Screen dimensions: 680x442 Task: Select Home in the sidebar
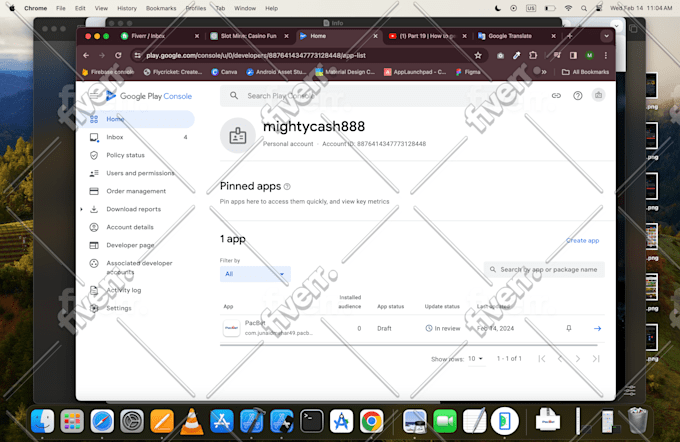138,119
